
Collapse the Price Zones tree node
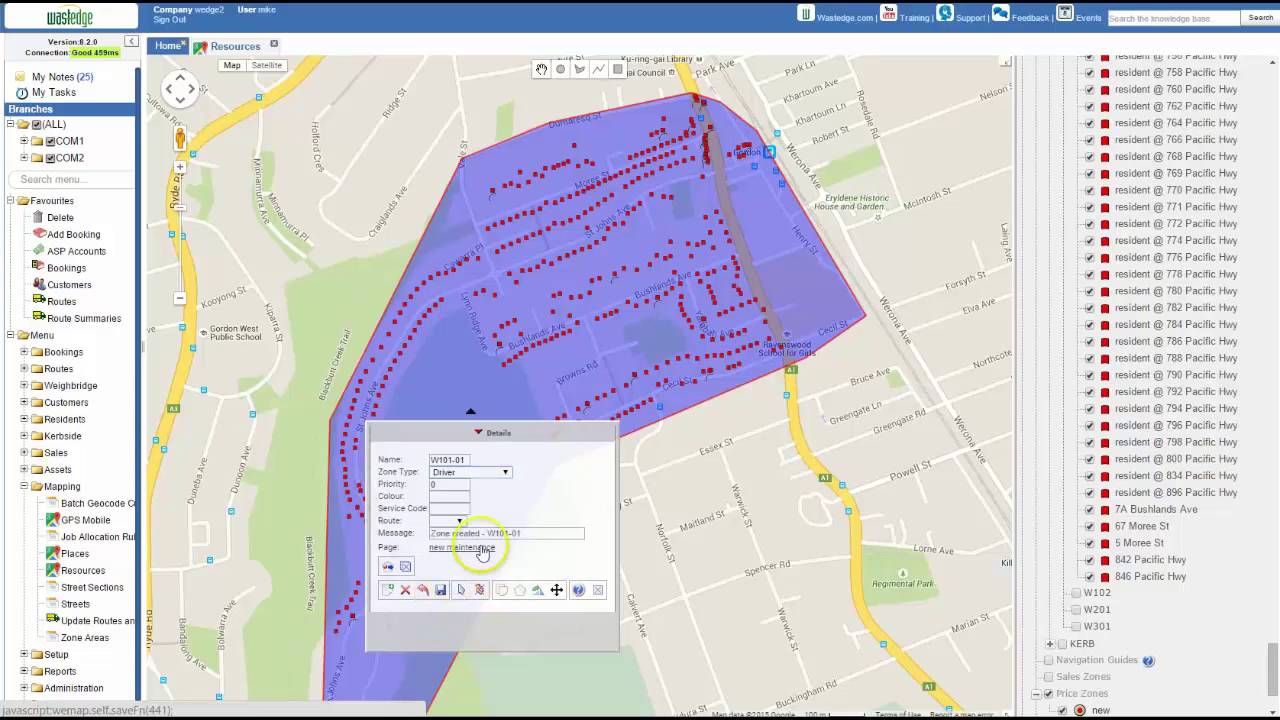tap(1036, 694)
